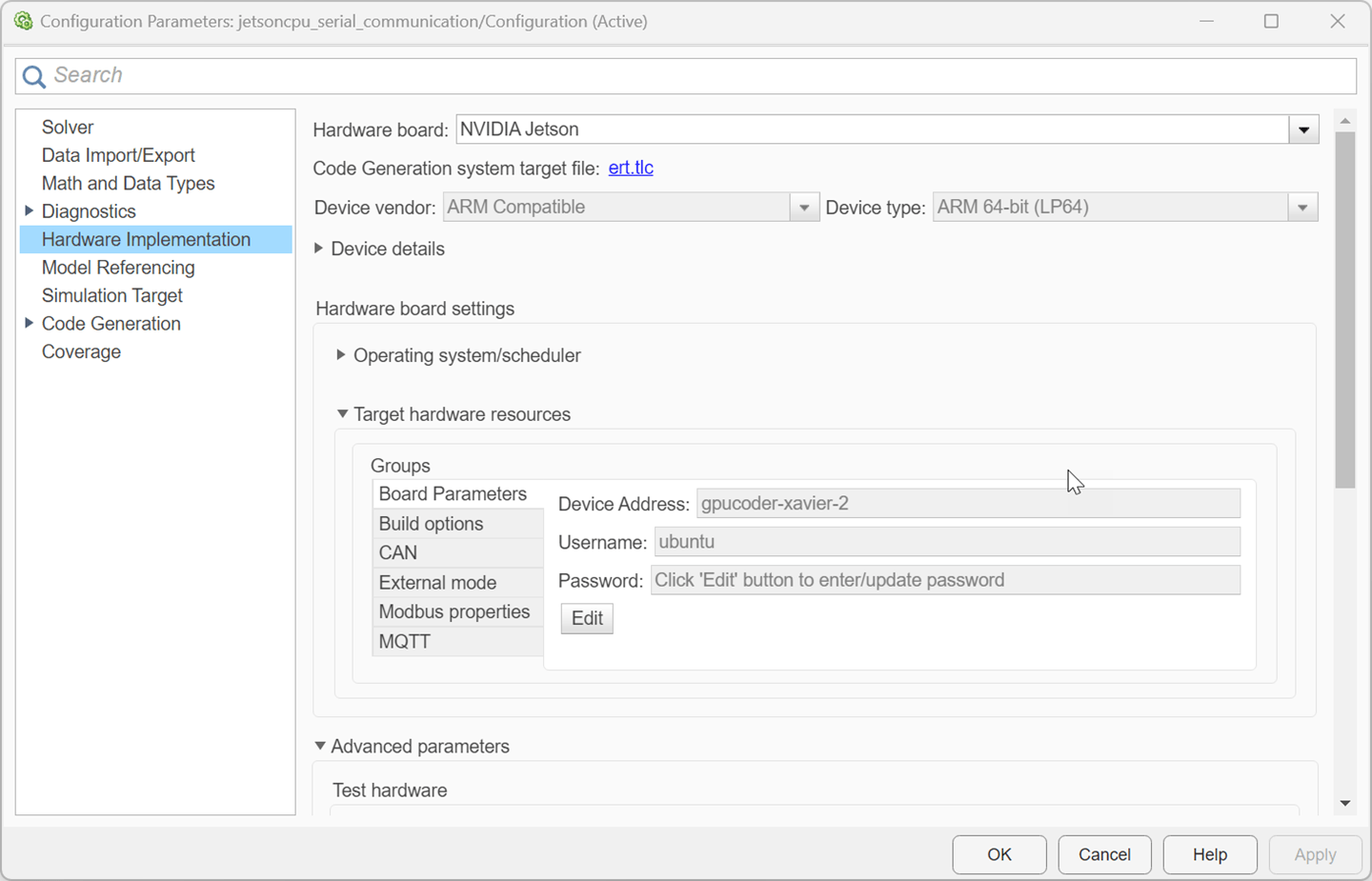Click the Edit password button
This screenshot has width=1372, height=881.
pos(587,618)
